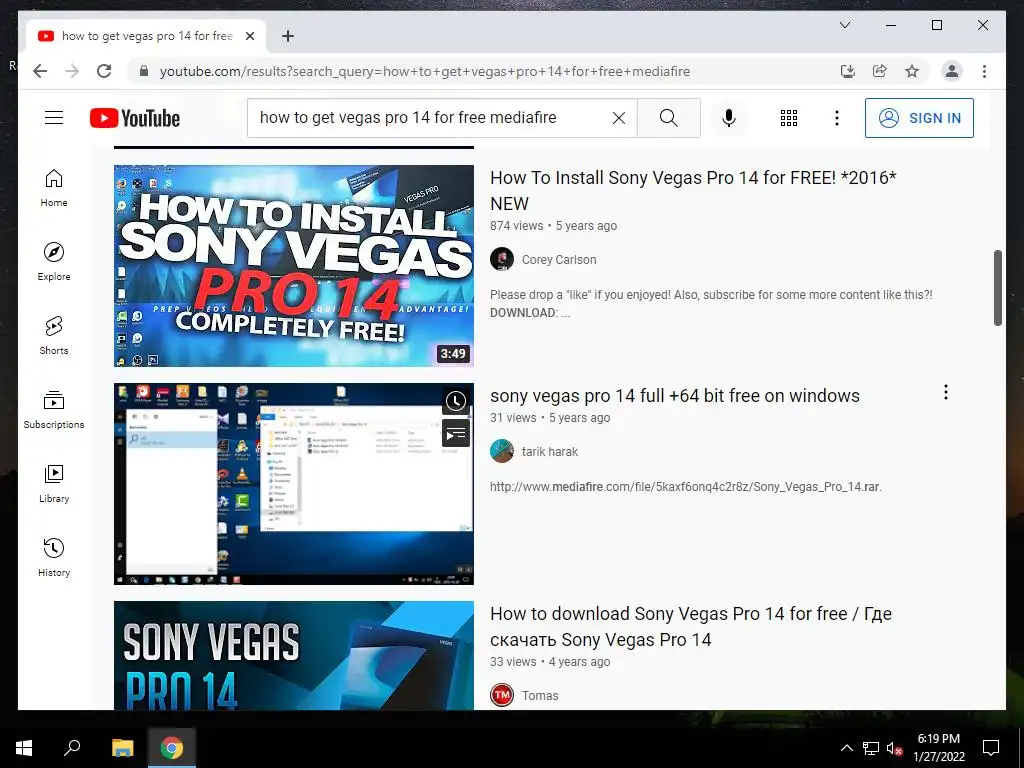Open tarik harak channel avatar

point(502,451)
